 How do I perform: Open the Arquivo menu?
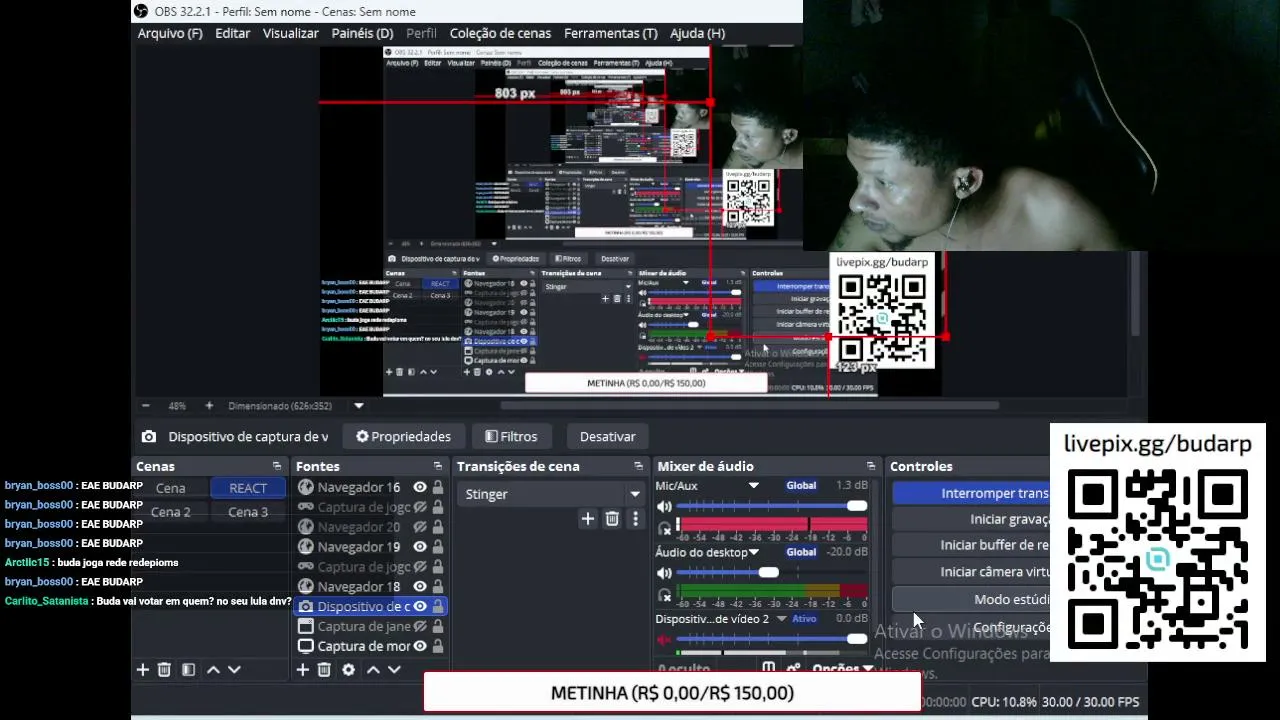(170, 33)
